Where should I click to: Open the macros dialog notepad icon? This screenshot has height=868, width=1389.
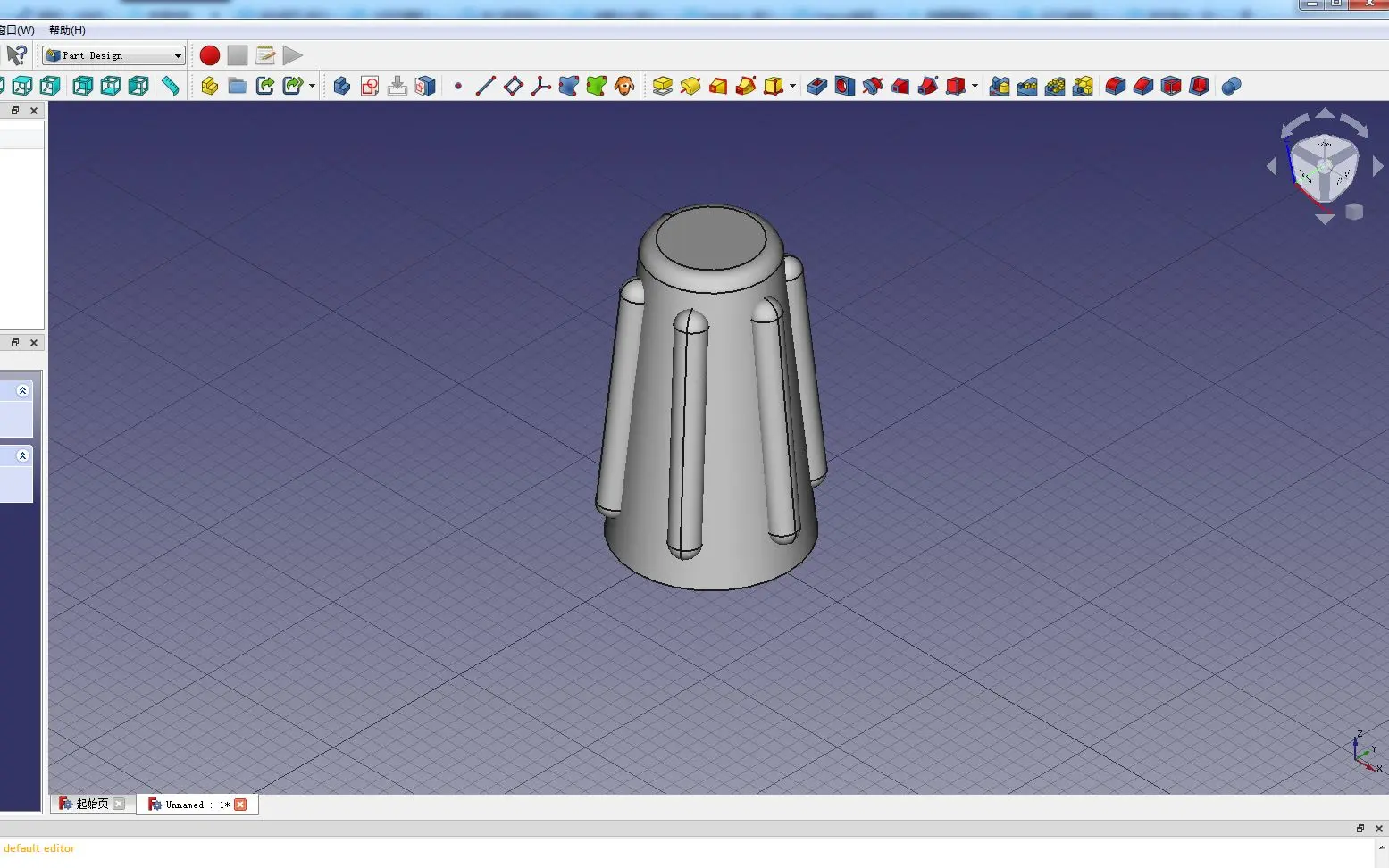coord(265,55)
